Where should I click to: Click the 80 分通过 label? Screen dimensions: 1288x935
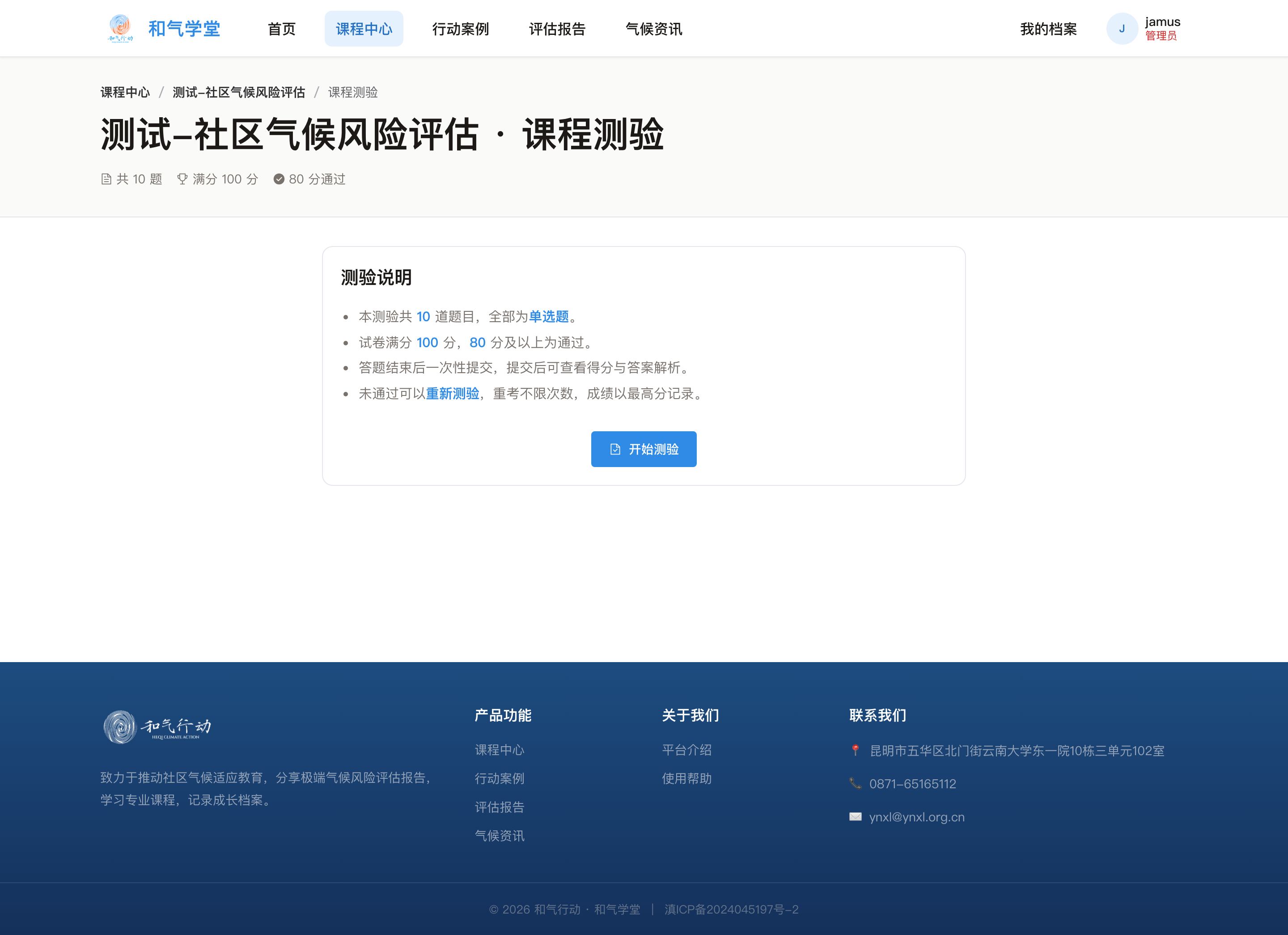(317, 179)
